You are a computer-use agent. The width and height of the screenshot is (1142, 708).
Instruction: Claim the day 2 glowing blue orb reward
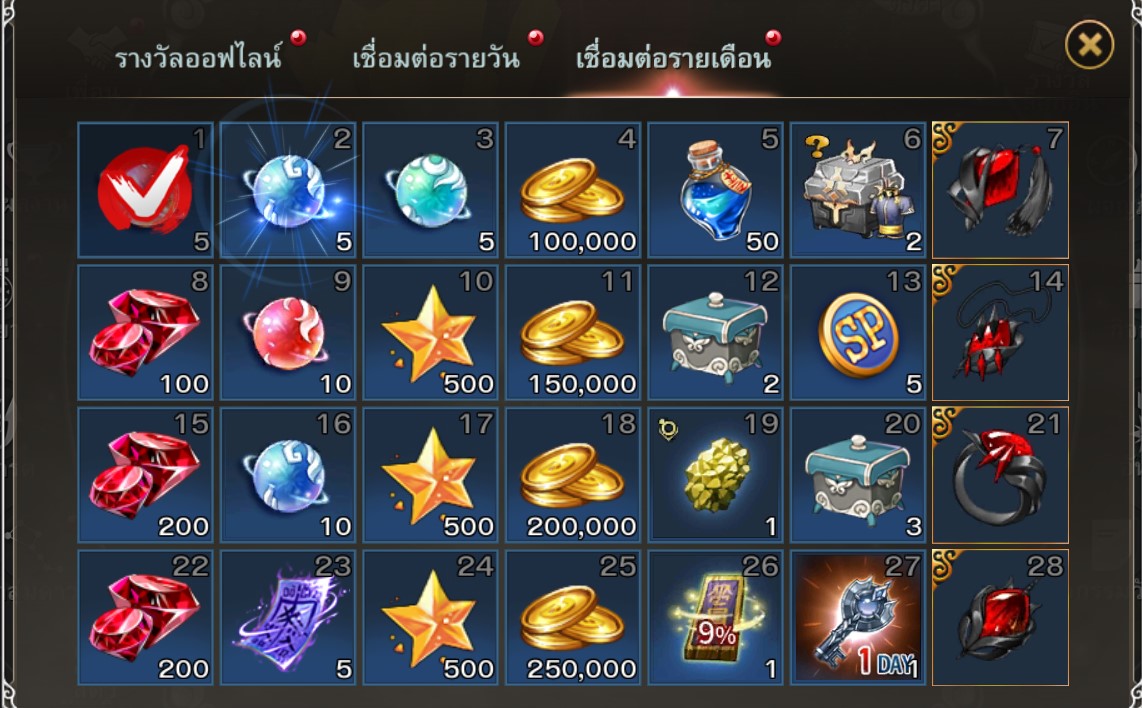tap(288, 190)
